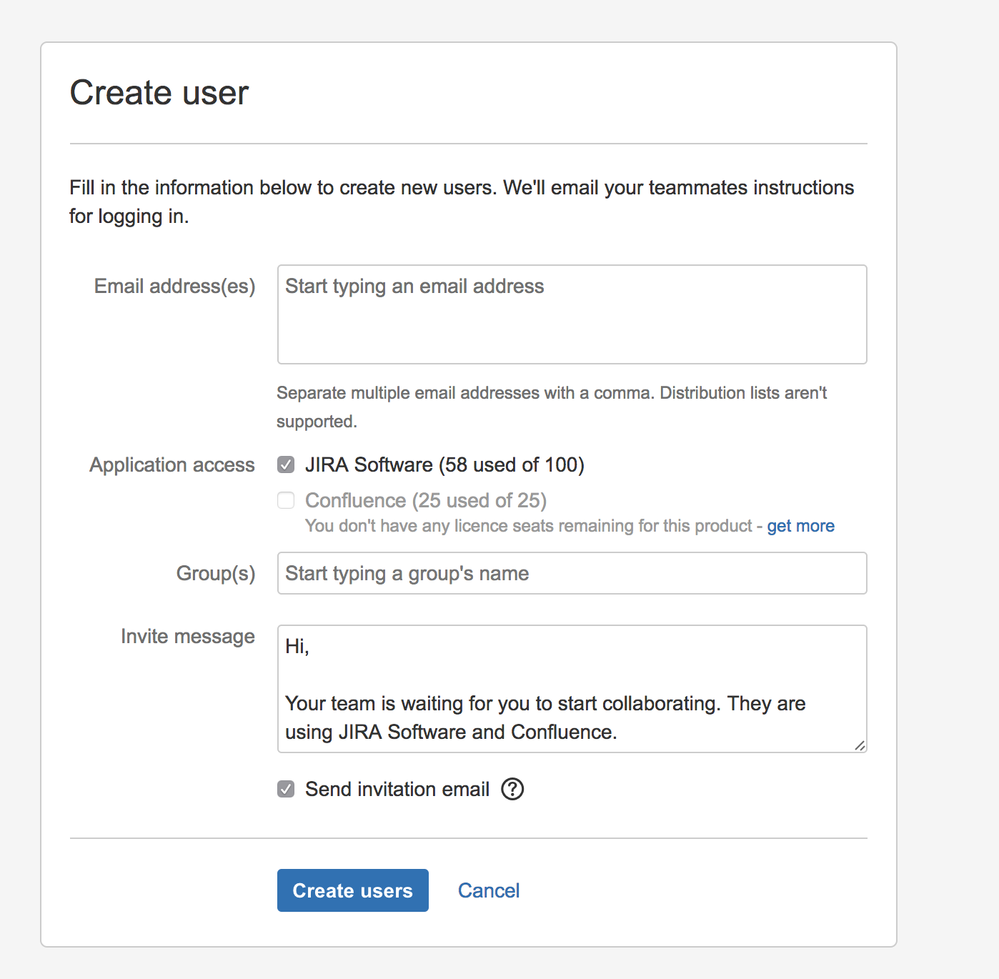The image size is (999, 979).
Task: Click the Invite message field label
Action: (187, 636)
